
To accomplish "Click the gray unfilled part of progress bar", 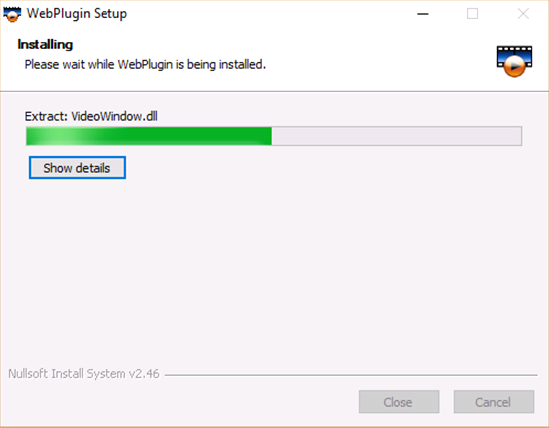I will (x=397, y=136).
